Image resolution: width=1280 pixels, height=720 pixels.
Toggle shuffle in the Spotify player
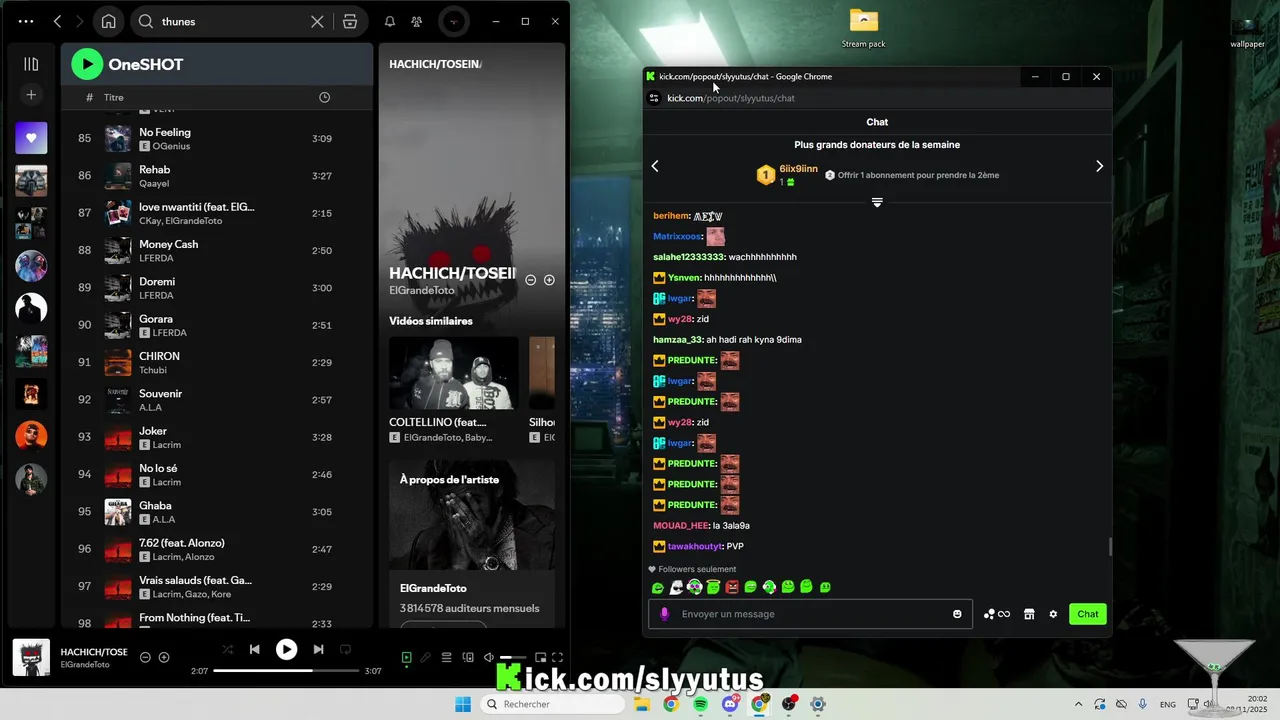[x=227, y=649]
